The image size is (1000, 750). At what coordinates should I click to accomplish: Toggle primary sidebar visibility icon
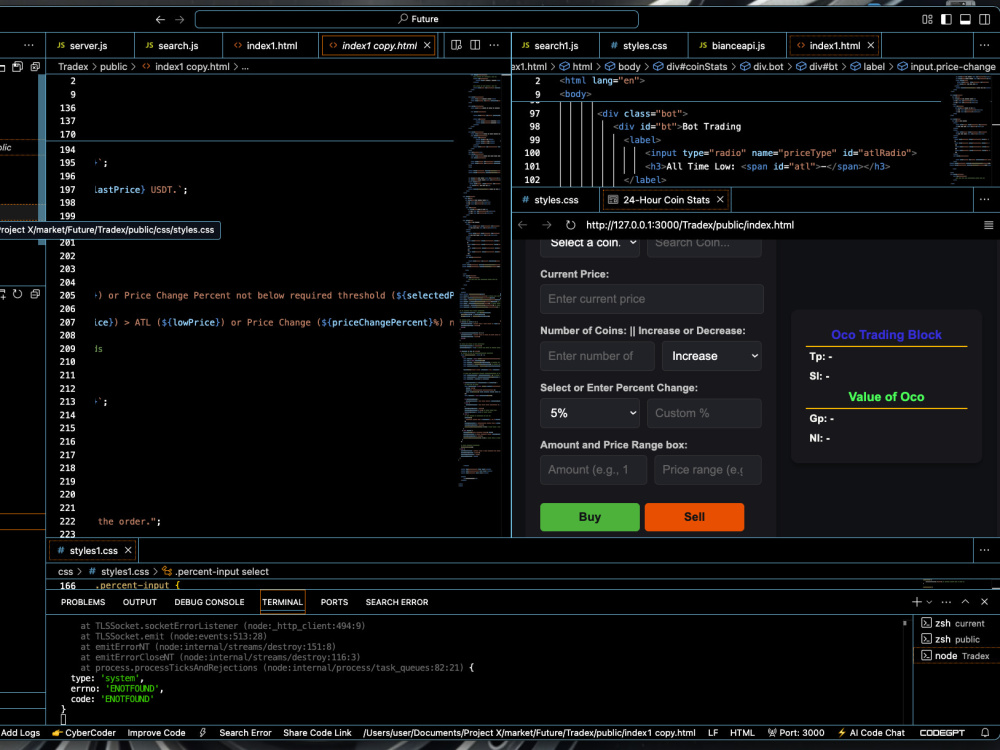click(946, 19)
